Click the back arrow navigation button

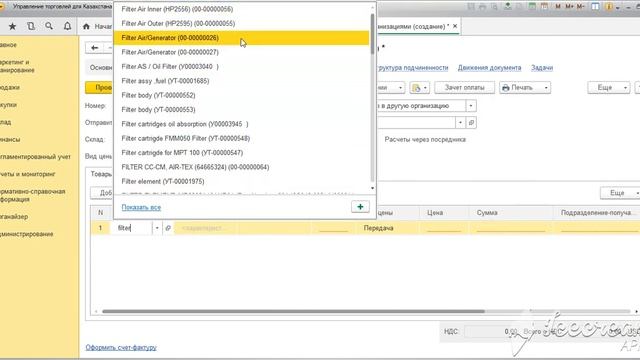point(95,48)
